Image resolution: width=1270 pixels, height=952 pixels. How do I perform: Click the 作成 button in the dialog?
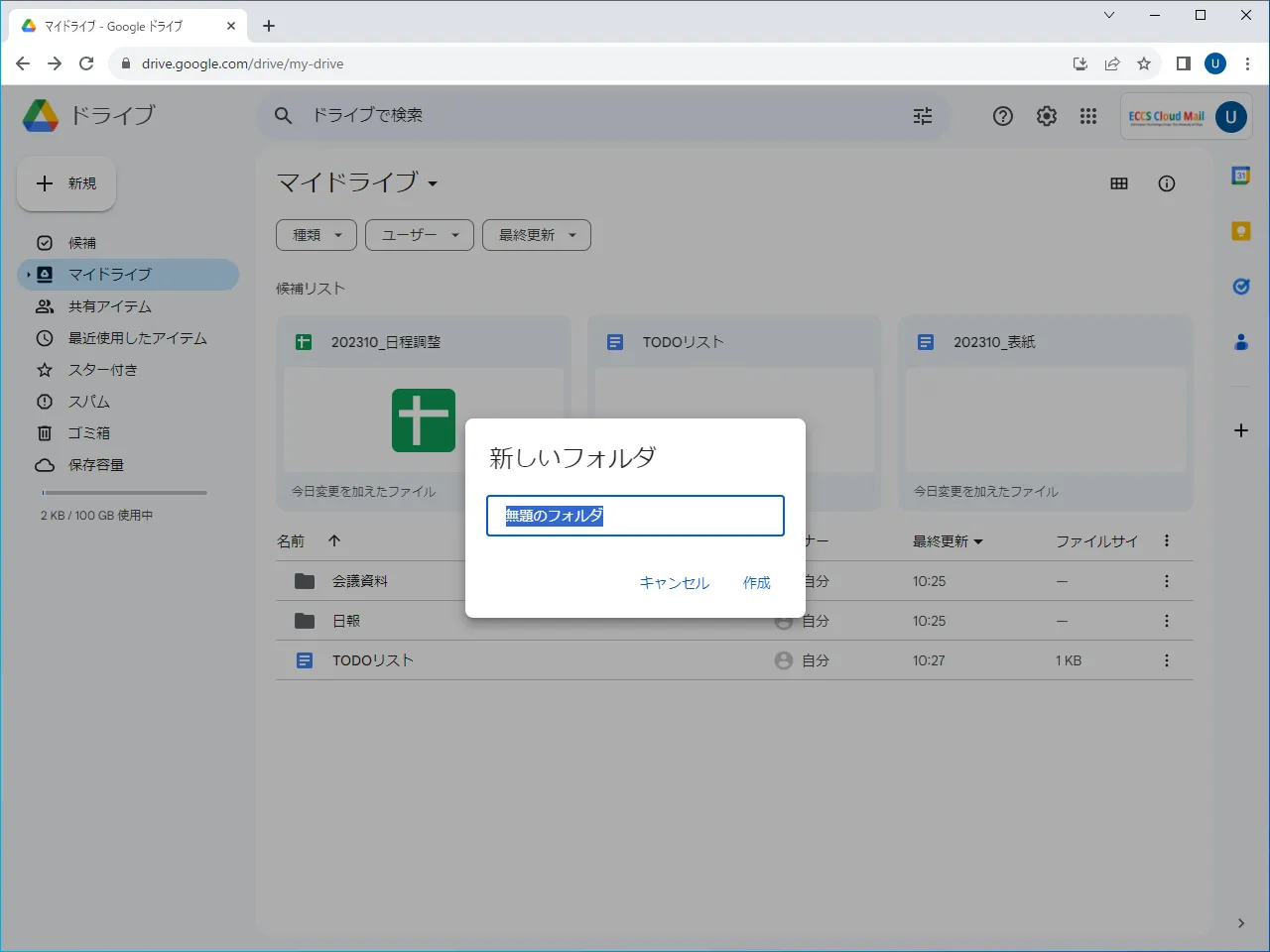pyautogui.click(x=756, y=583)
